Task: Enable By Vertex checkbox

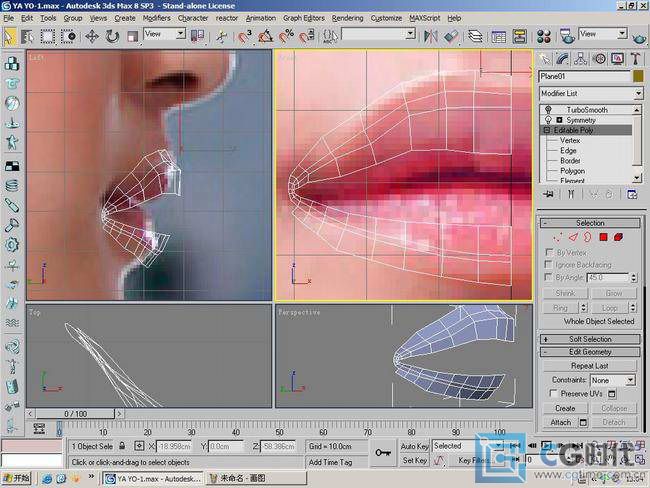Action: (x=549, y=252)
